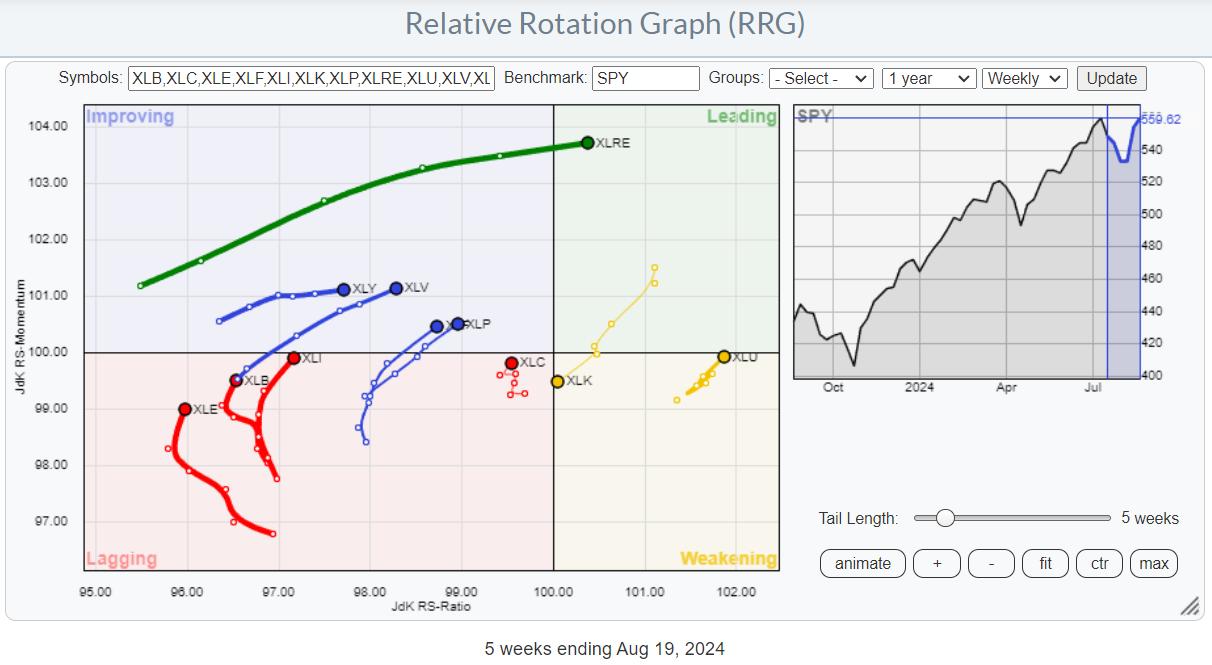Click the XLY blue data point
Viewport: 1212px width, 665px height.
(343, 289)
